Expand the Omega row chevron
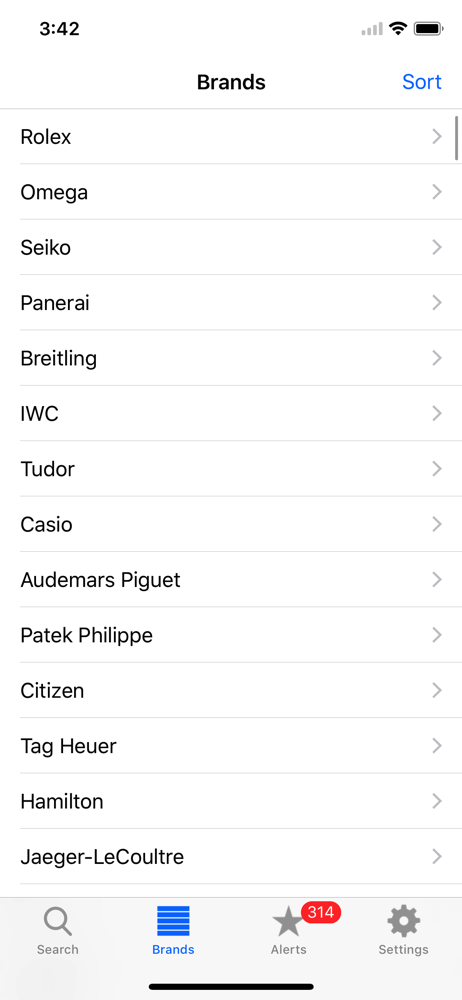The width and height of the screenshot is (462, 1000). click(x=437, y=192)
